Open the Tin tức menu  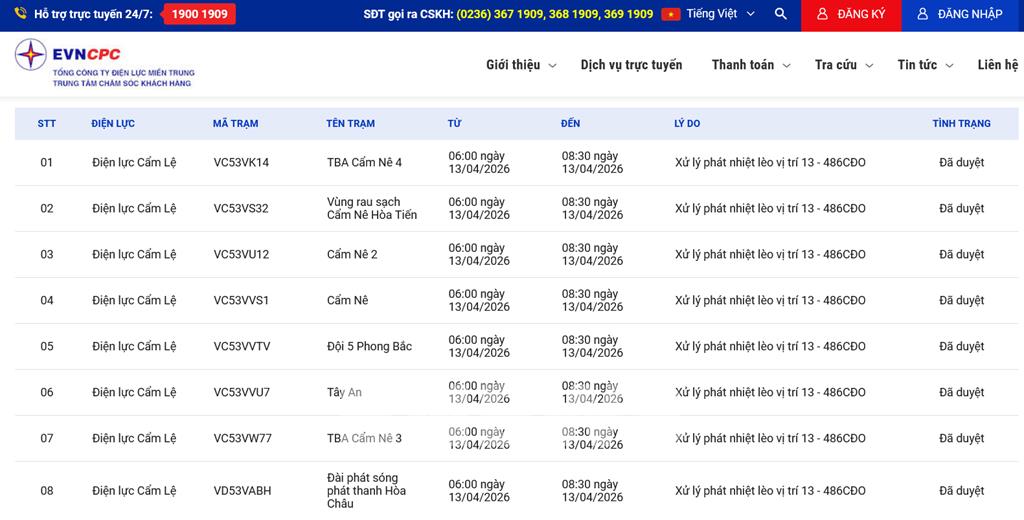click(x=925, y=65)
